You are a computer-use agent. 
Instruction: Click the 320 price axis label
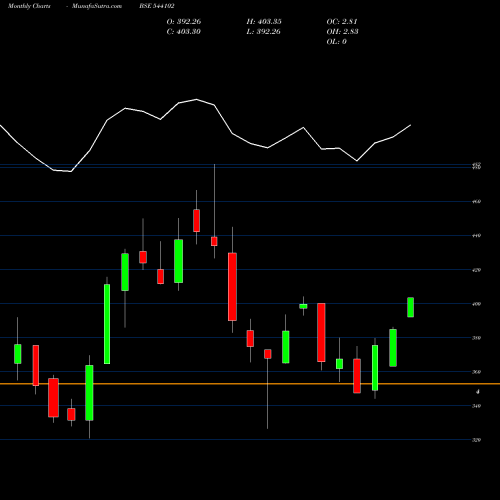pos(477,440)
